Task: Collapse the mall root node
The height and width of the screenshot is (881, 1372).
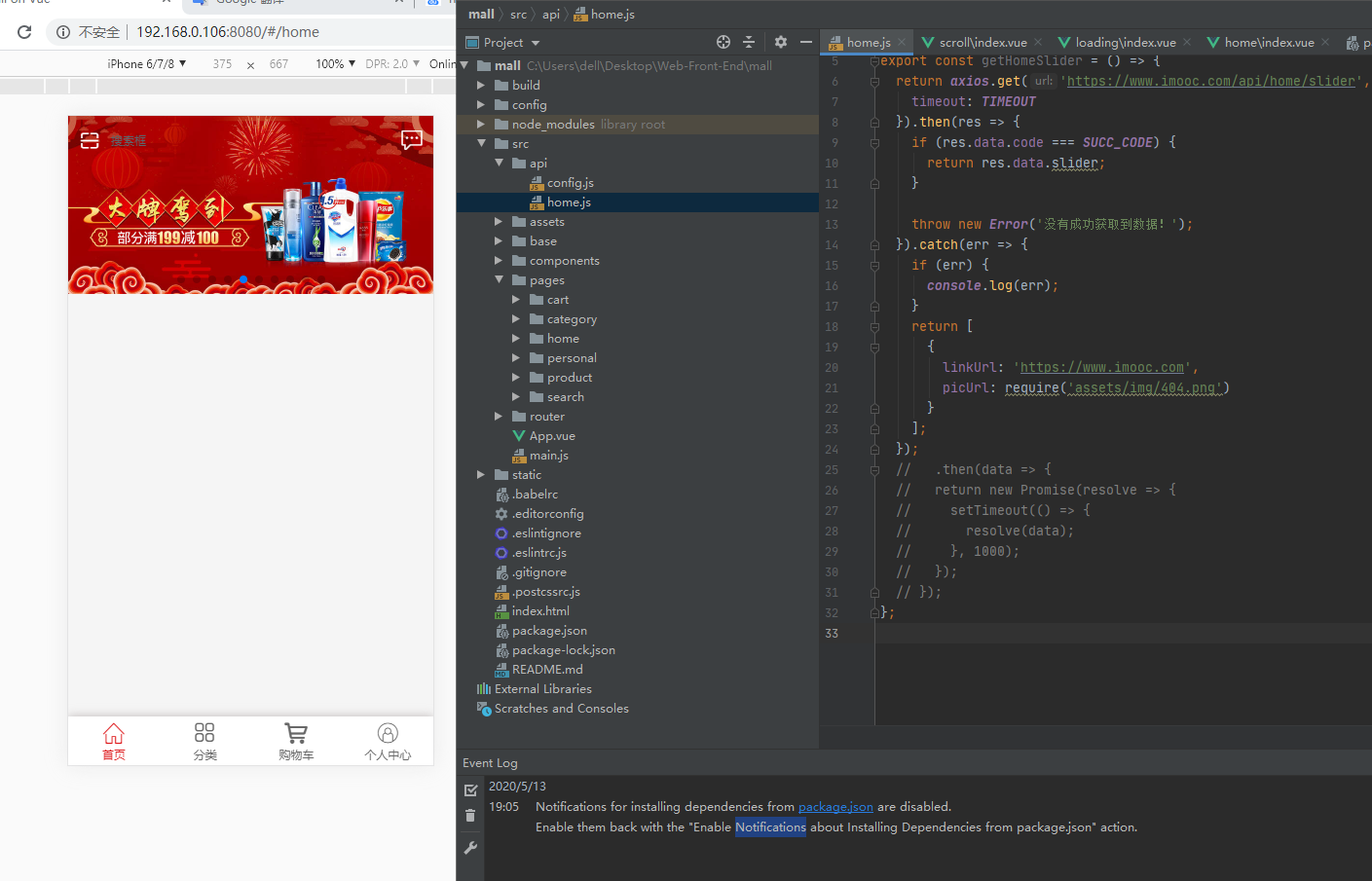Action: pyautogui.click(x=464, y=65)
